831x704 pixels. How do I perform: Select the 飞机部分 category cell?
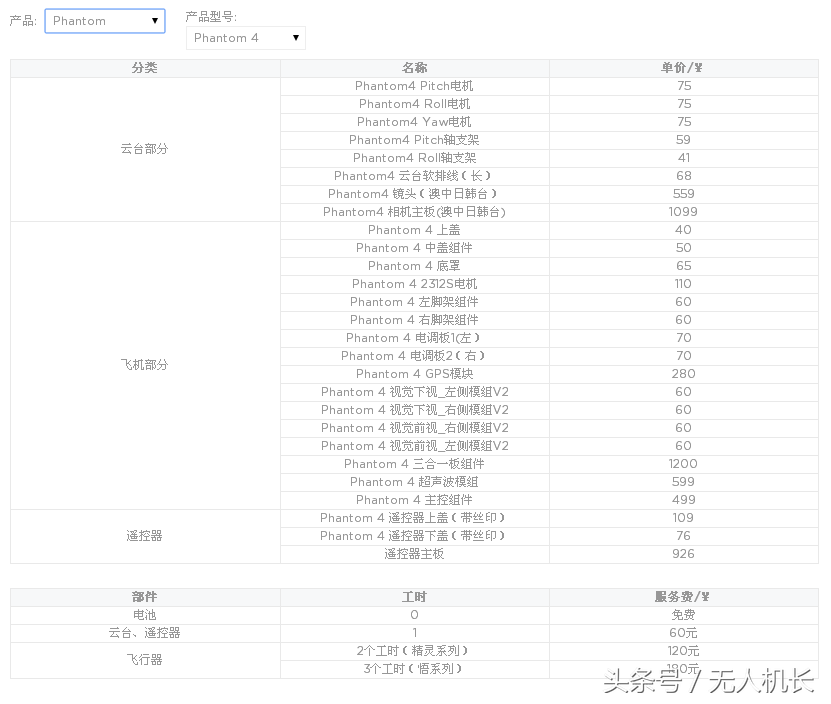point(145,365)
